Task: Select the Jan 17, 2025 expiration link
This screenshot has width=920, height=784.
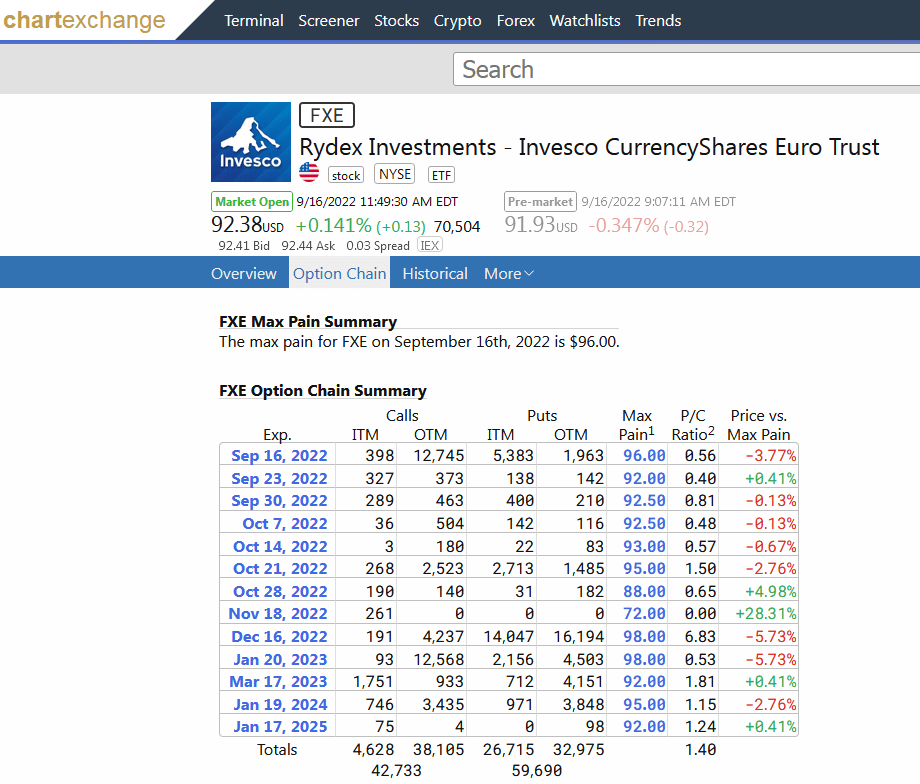Action: pos(280,727)
